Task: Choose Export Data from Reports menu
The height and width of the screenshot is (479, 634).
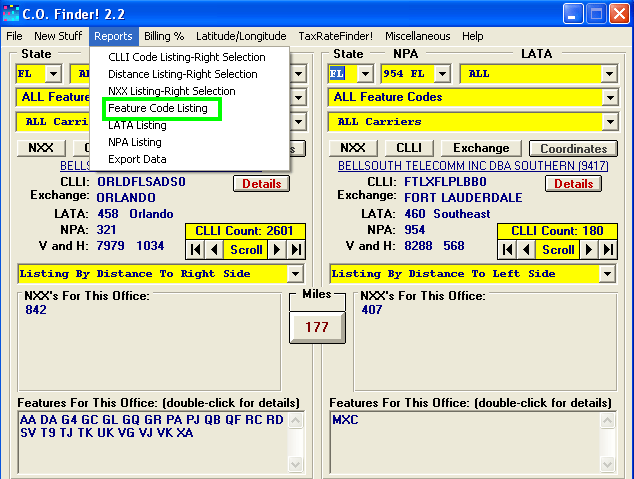Action: click(x=189, y=159)
